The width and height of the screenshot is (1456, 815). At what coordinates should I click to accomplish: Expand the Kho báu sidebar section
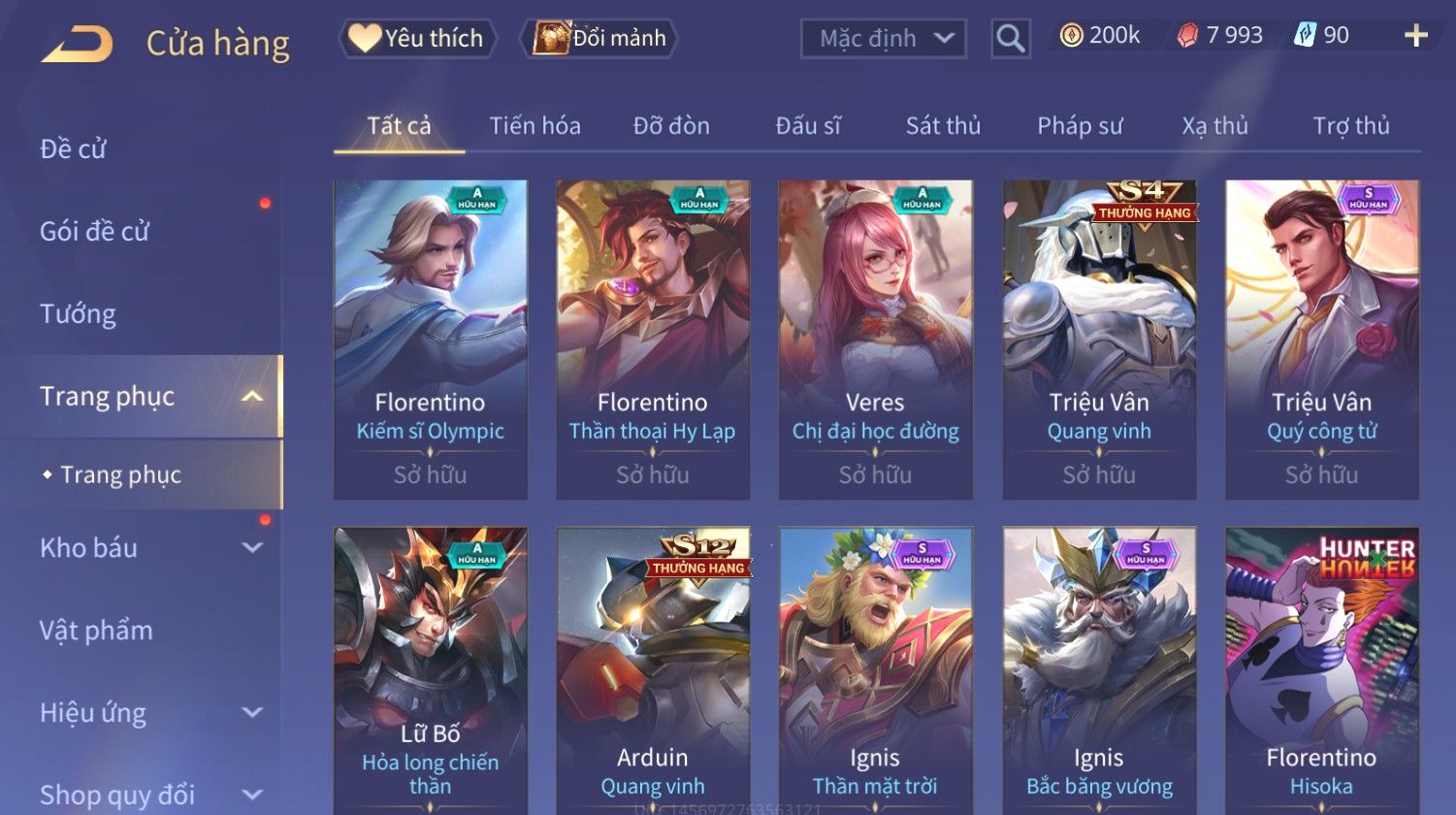pos(252,547)
